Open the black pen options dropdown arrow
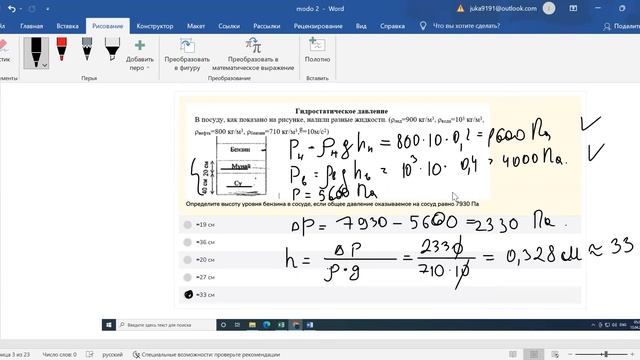This screenshot has height=360, width=640. click(x=44, y=65)
